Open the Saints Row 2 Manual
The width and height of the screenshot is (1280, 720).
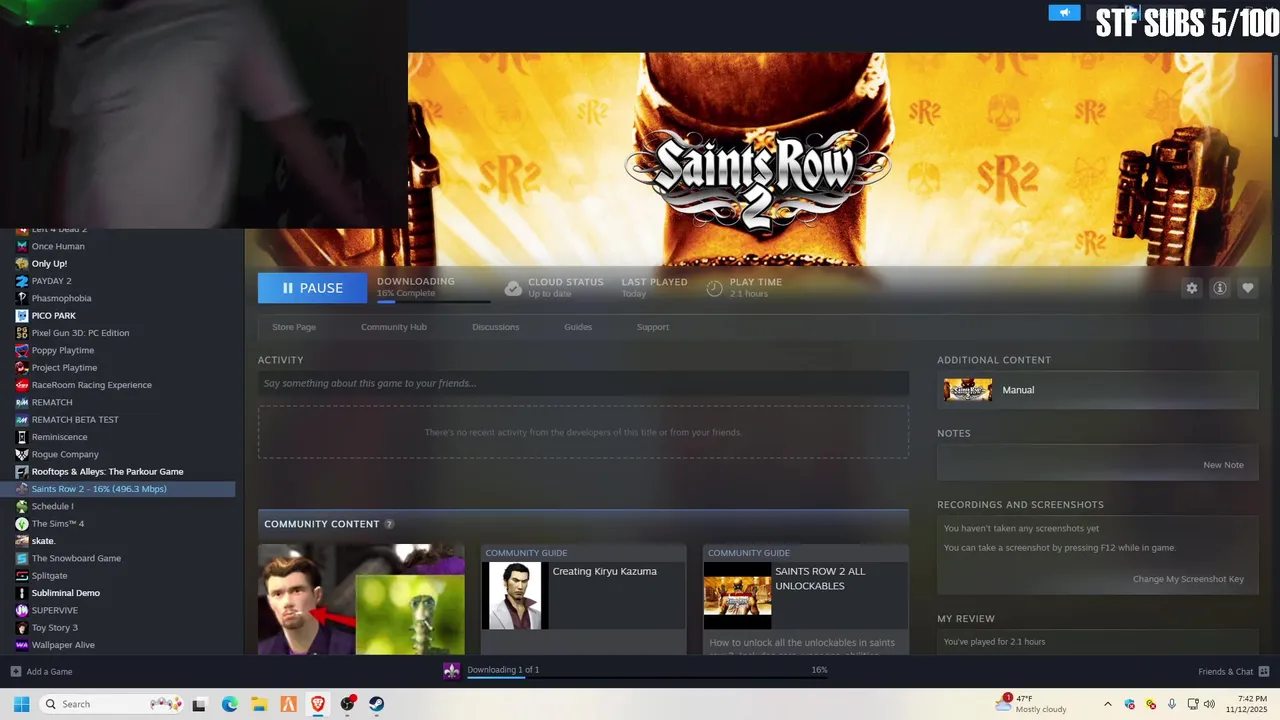[x=1097, y=390]
